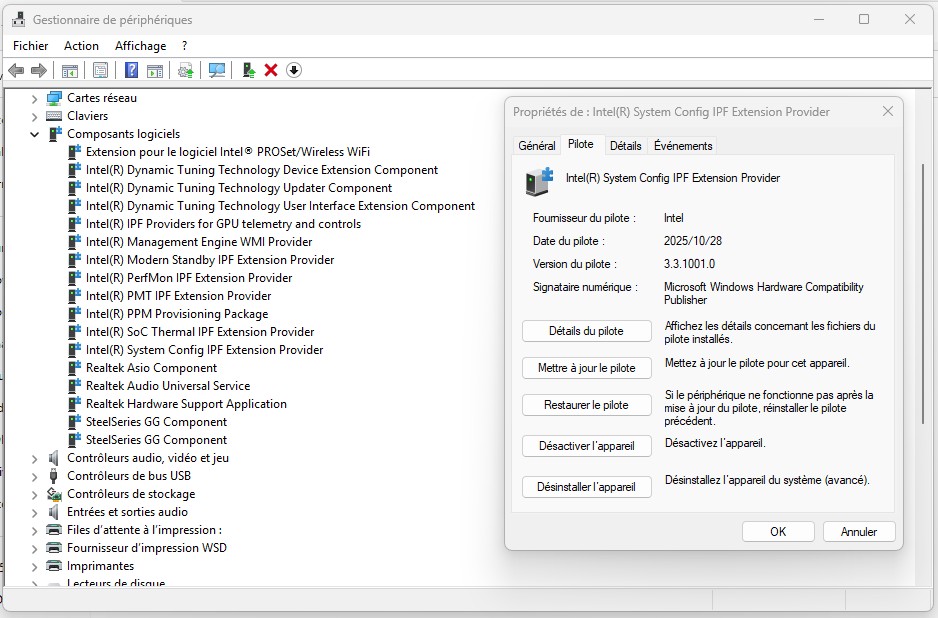Collapse the Composants logiciels category

[34, 134]
